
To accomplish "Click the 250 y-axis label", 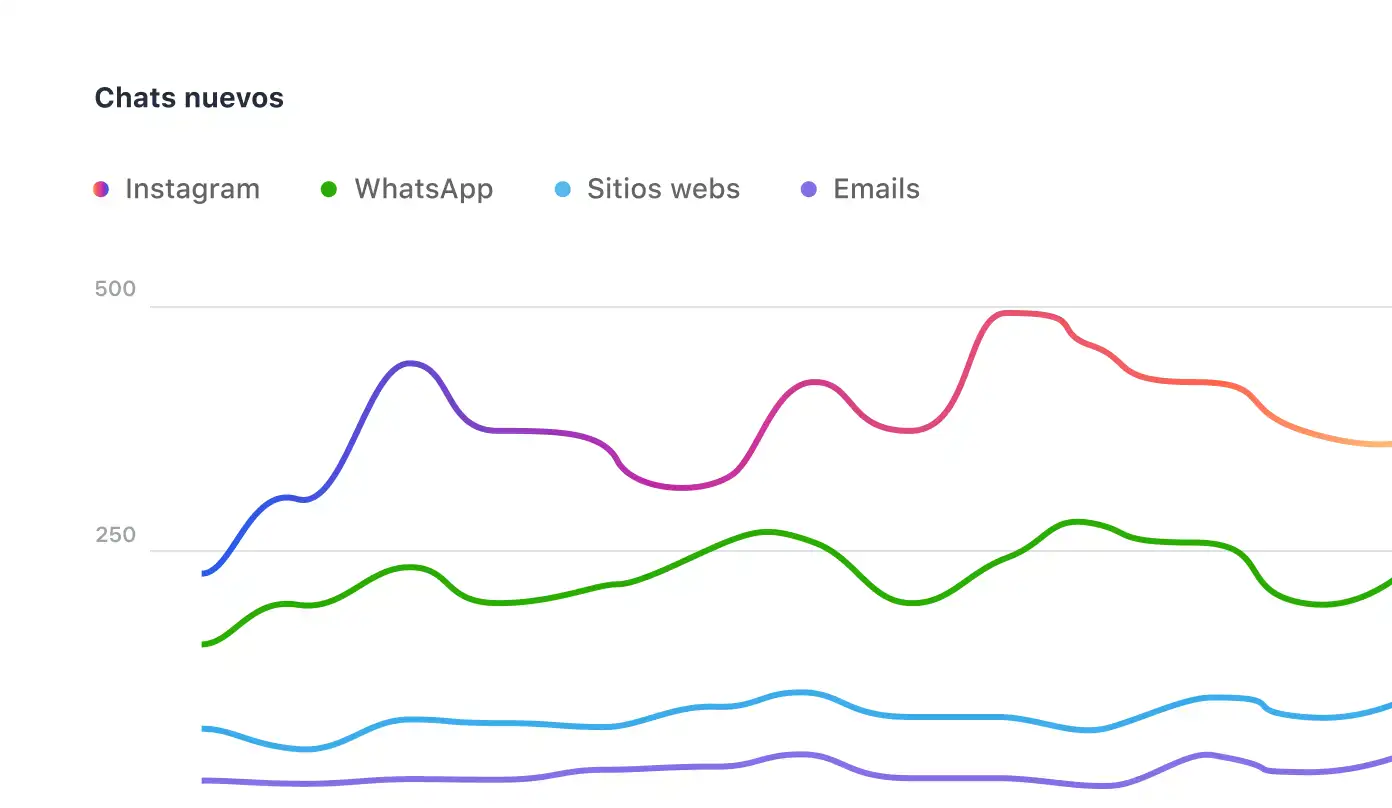I will [x=115, y=535].
